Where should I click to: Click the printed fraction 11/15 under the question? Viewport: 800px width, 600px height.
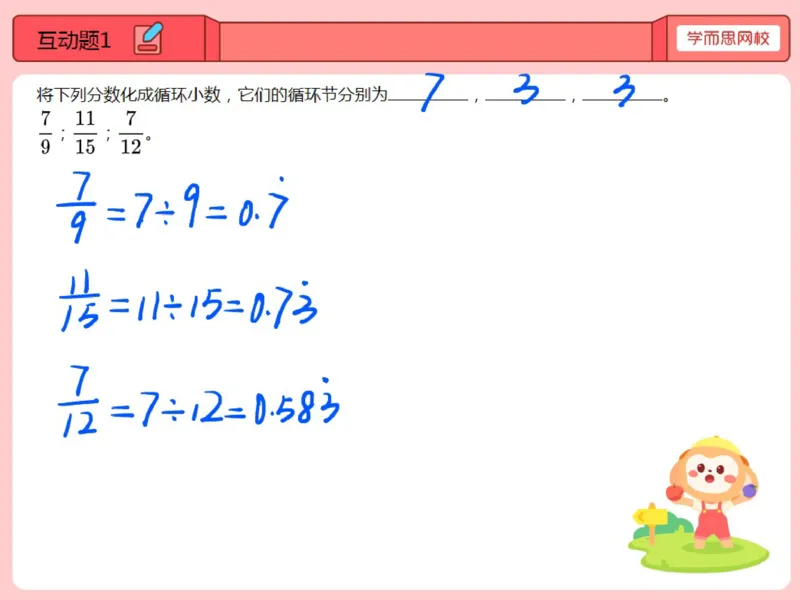click(x=85, y=133)
